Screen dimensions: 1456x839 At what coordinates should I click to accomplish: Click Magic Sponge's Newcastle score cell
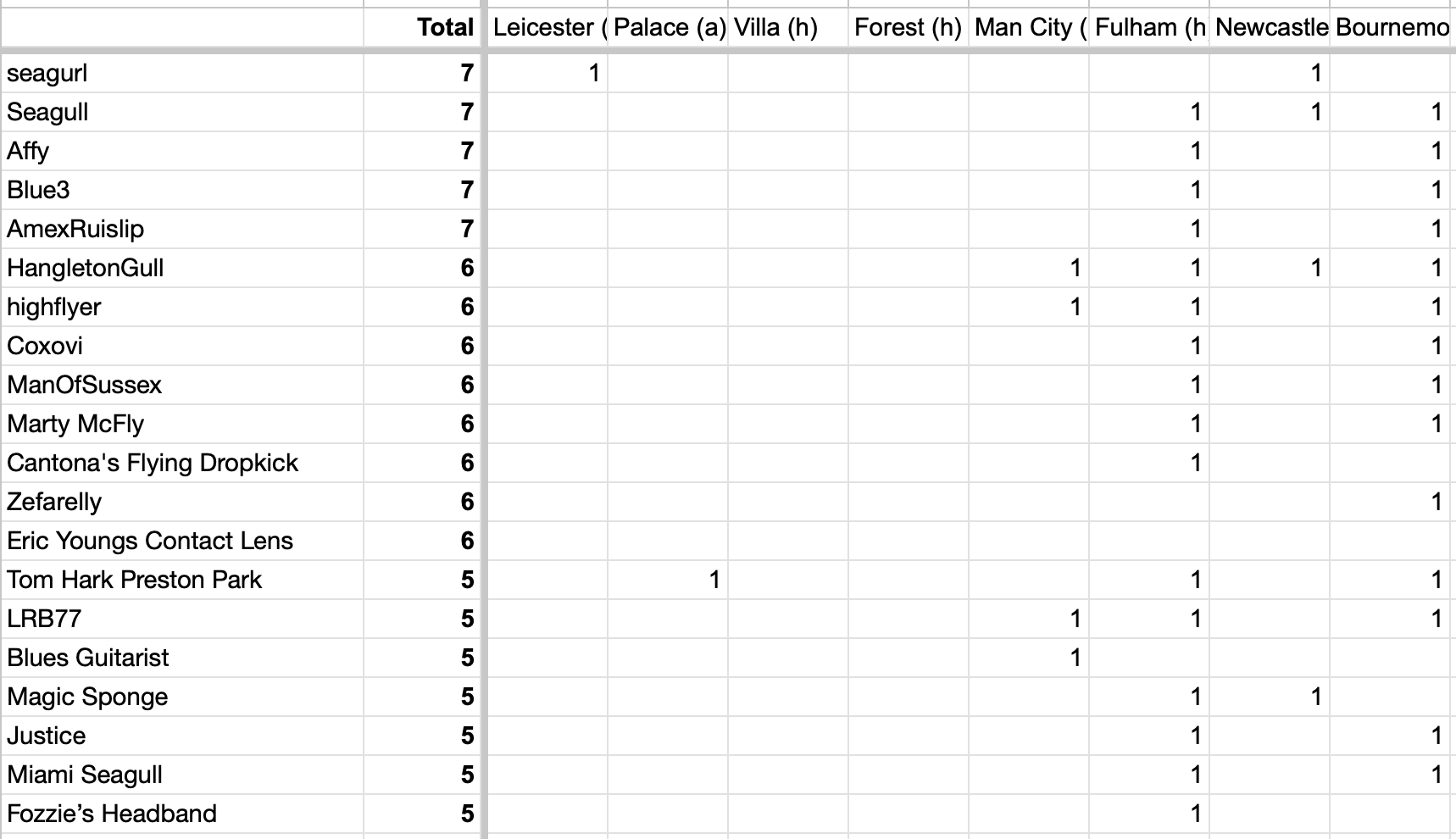pos(1269,697)
